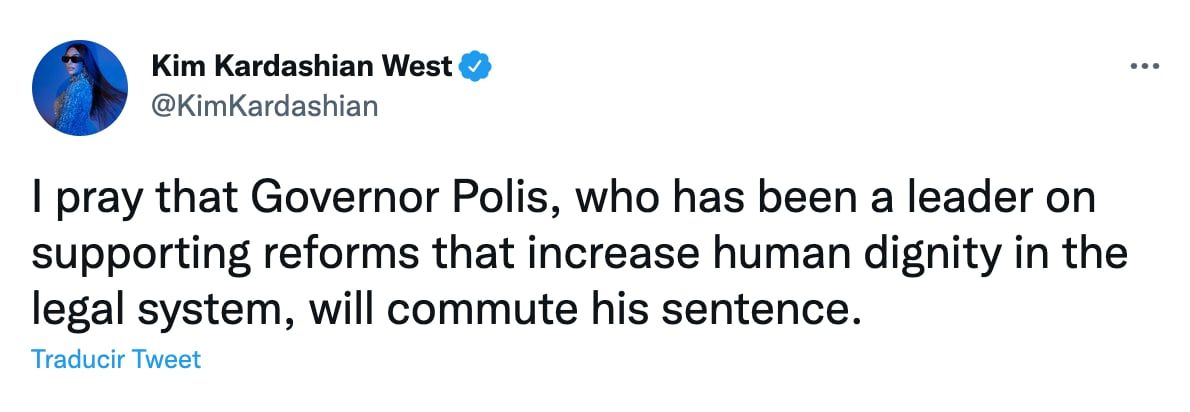Click the Traducir Tweet link
Screen dimensions: 1190x412
[116, 359]
